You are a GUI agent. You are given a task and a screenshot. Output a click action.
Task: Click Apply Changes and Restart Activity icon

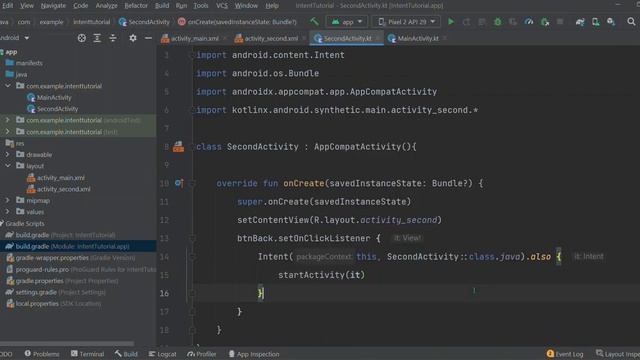point(467,22)
